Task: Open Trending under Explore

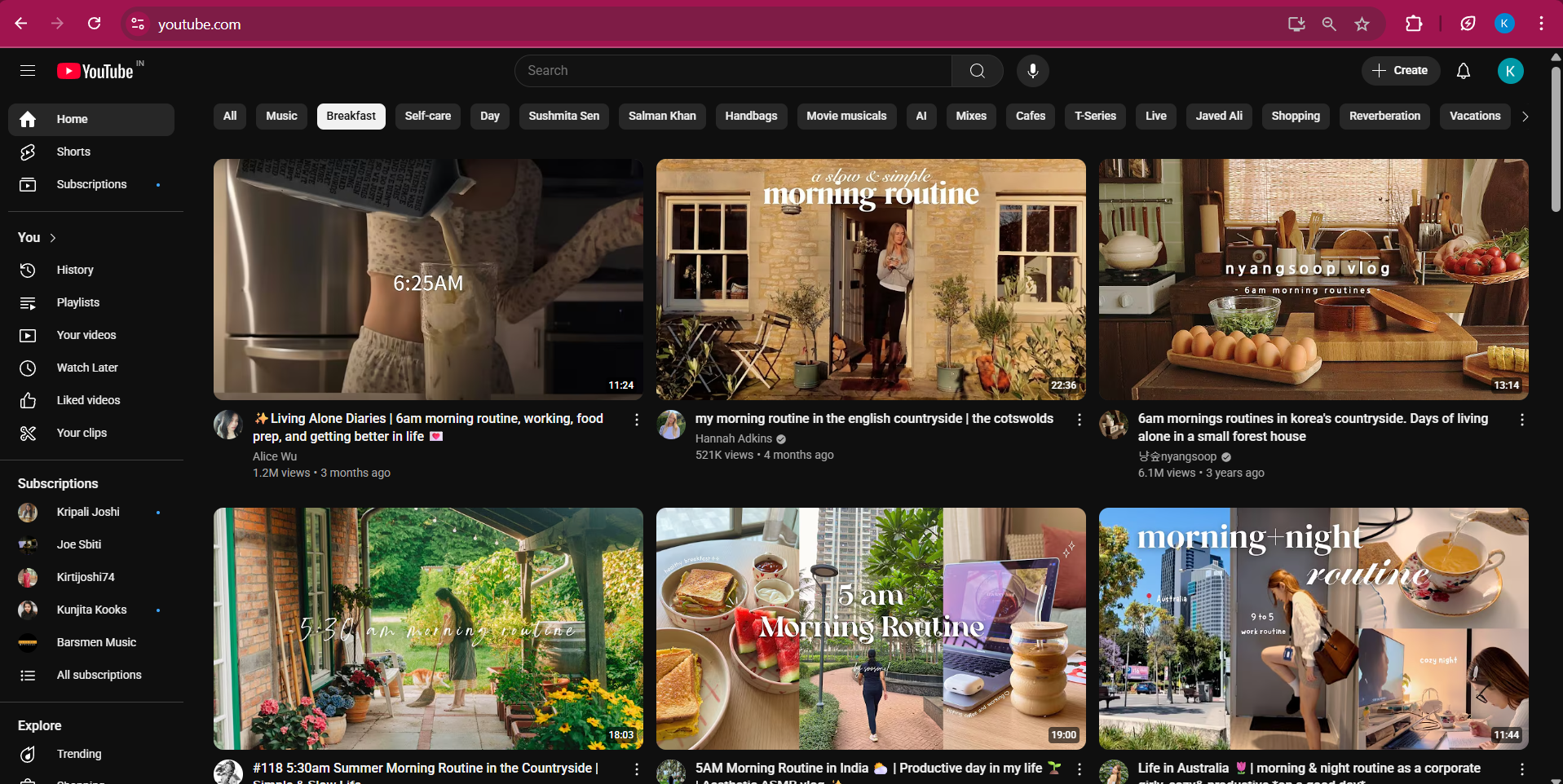Action: [x=91, y=754]
